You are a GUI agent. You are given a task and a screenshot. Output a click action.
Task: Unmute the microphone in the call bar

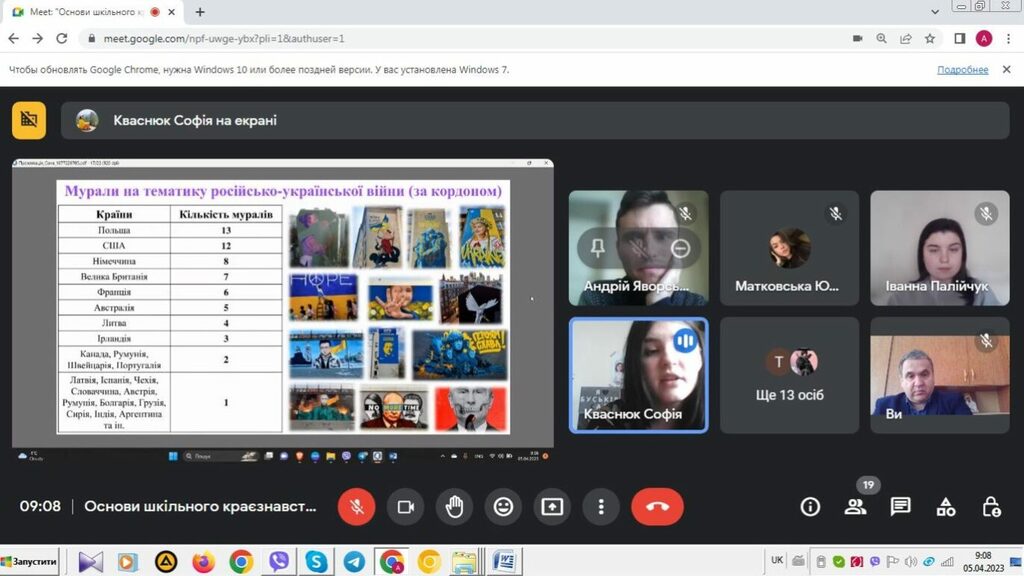[356, 506]
